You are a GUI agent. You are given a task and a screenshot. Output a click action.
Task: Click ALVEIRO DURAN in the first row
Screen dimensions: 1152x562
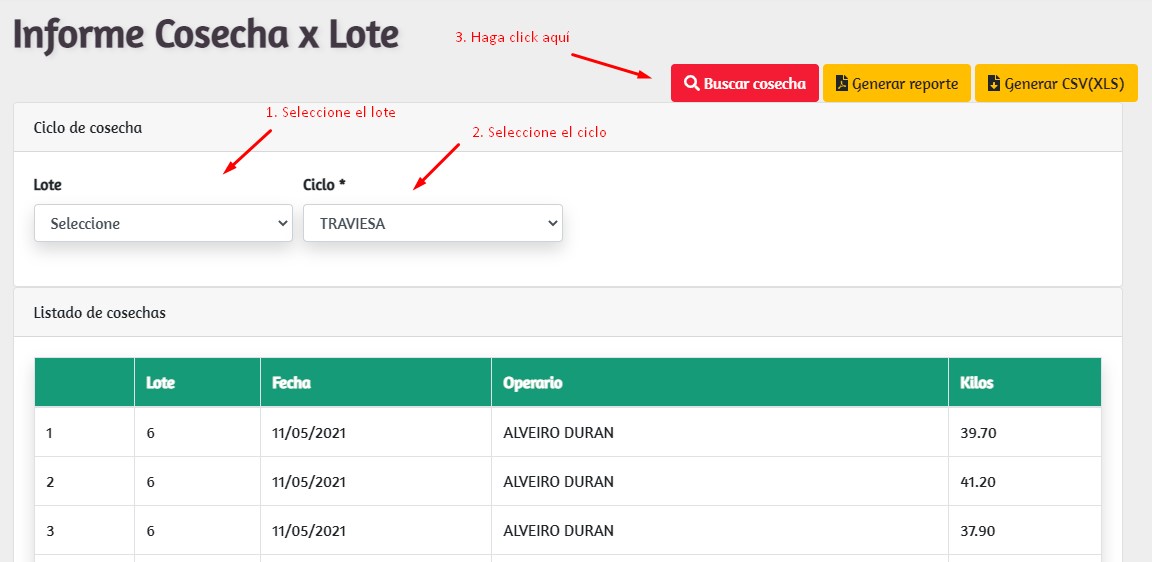[558, 433]
